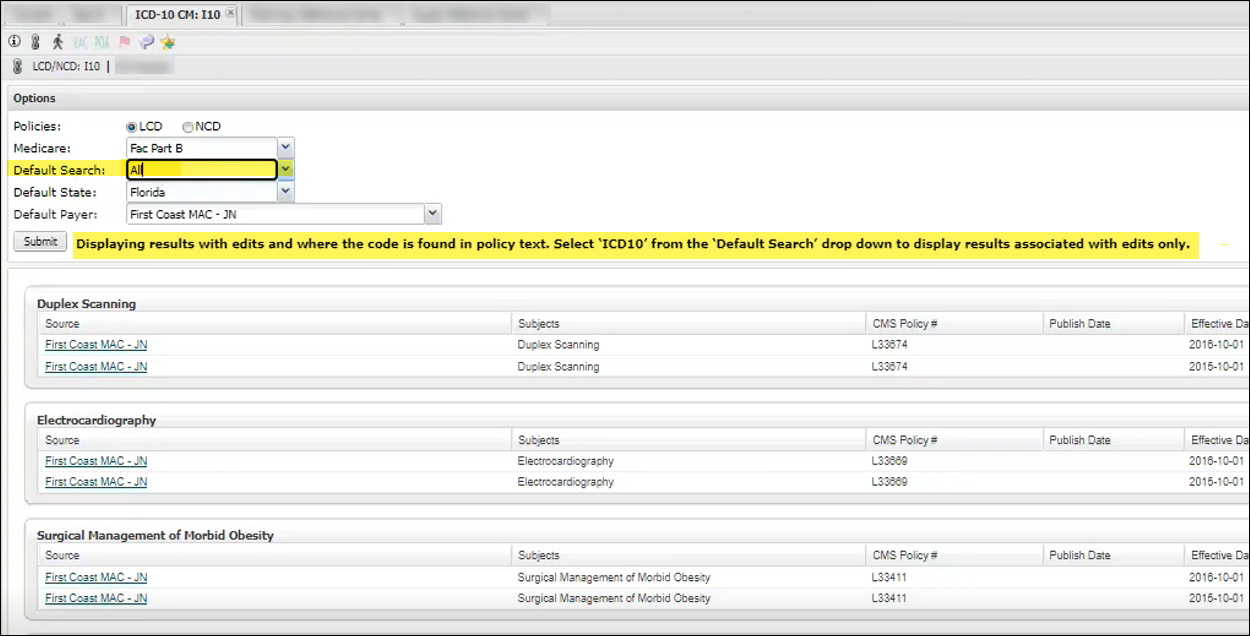Expand the Default Search dropdown arrow

click(285, 170)
